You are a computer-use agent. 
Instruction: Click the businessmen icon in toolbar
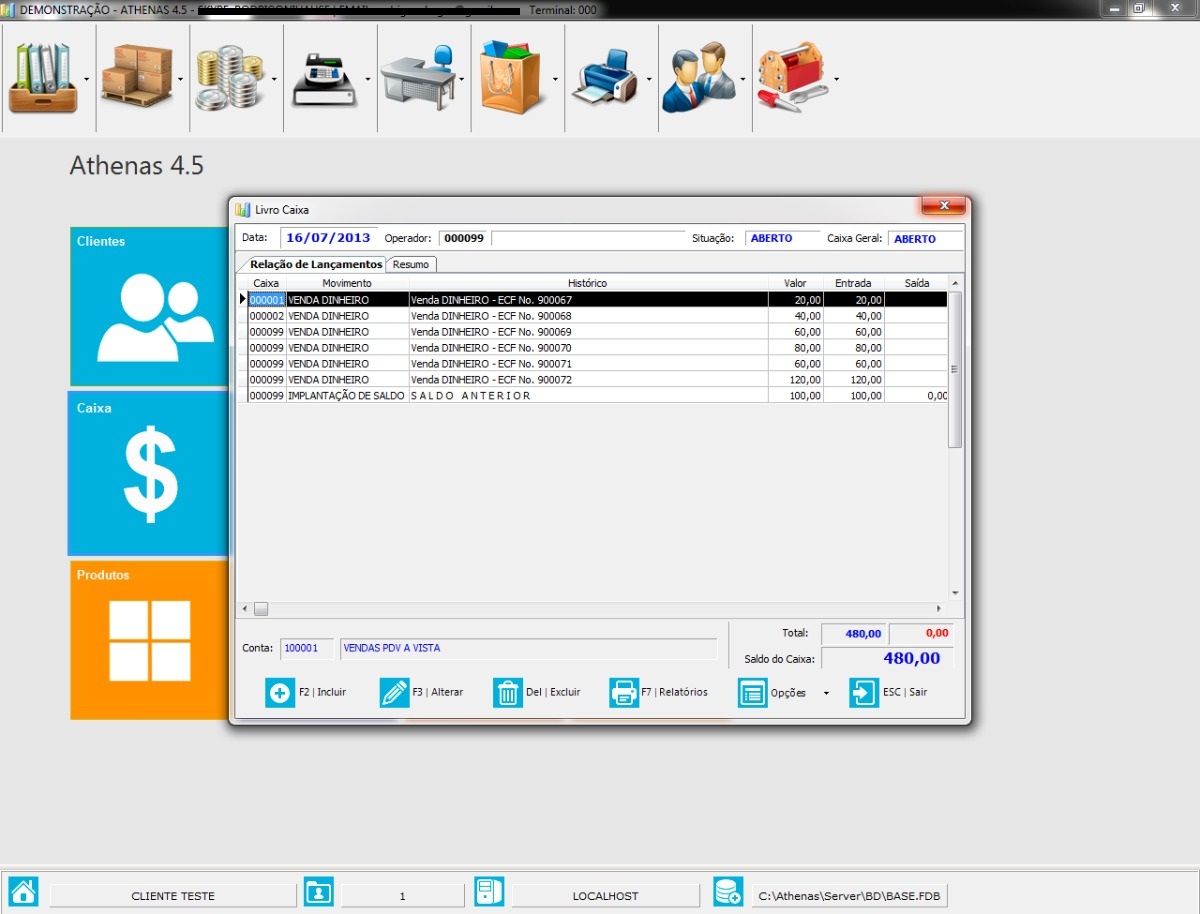698,78
